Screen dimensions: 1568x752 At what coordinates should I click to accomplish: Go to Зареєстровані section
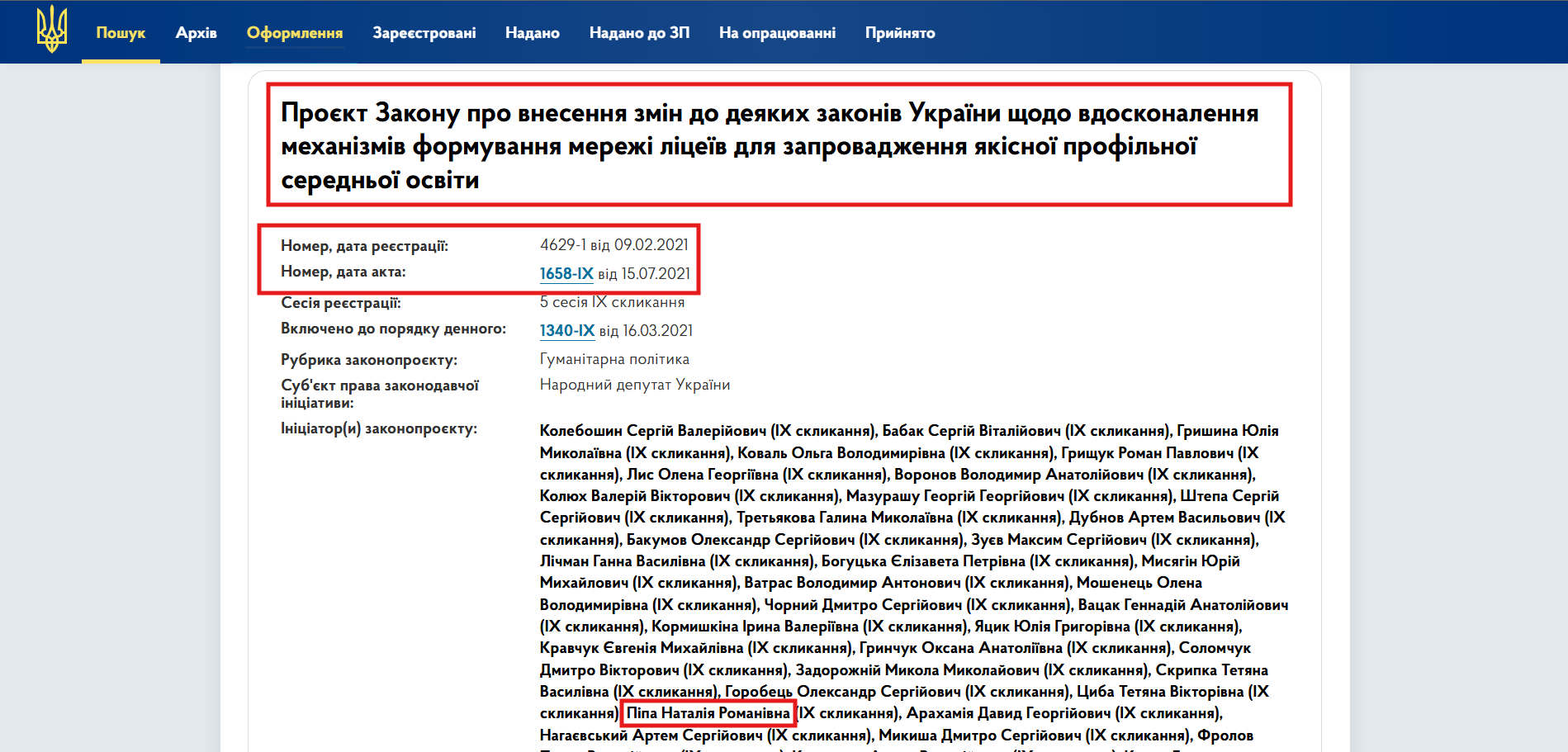[424, 33]
